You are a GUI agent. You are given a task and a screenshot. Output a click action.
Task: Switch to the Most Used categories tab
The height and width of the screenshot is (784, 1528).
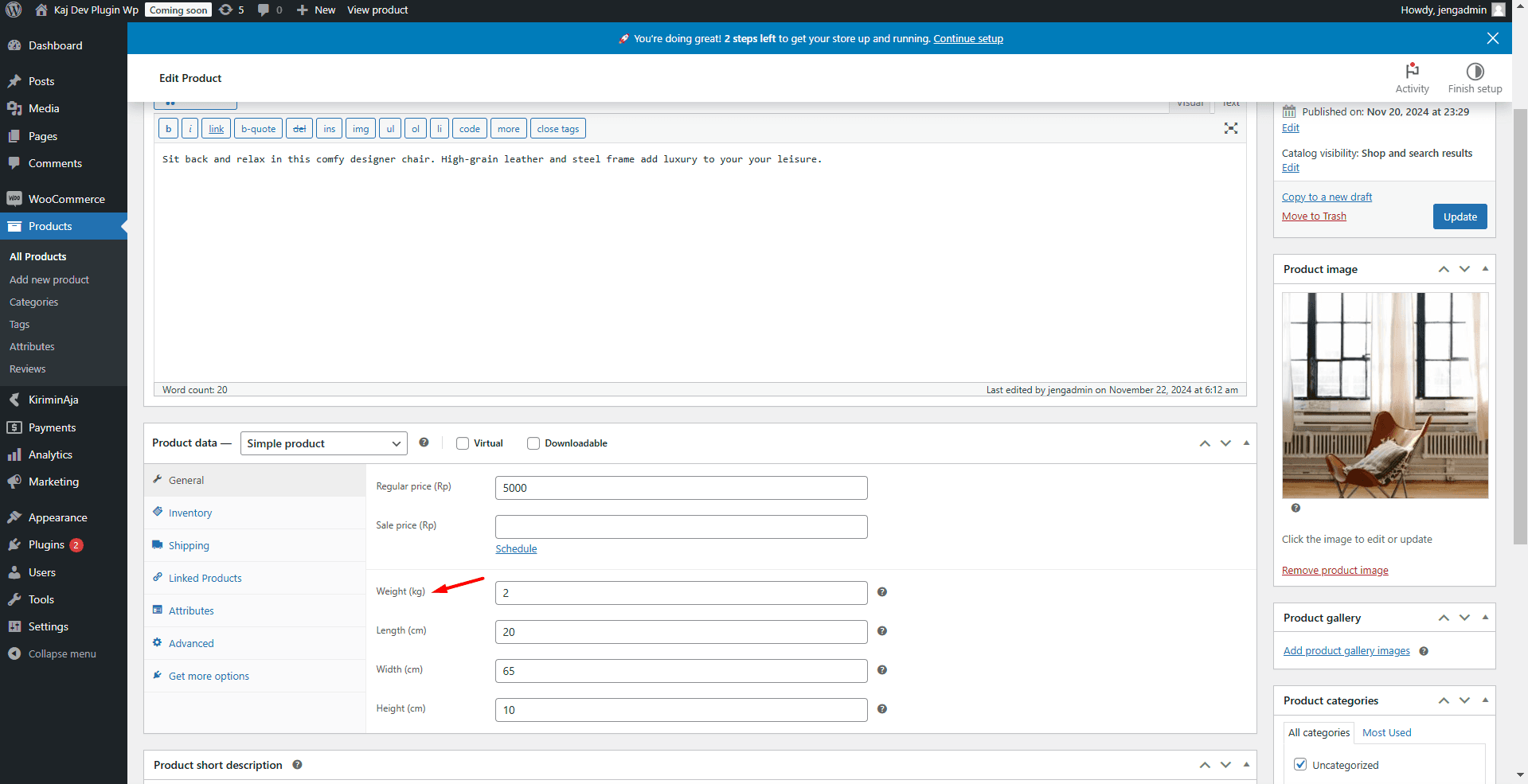(x=1385, y=732)
